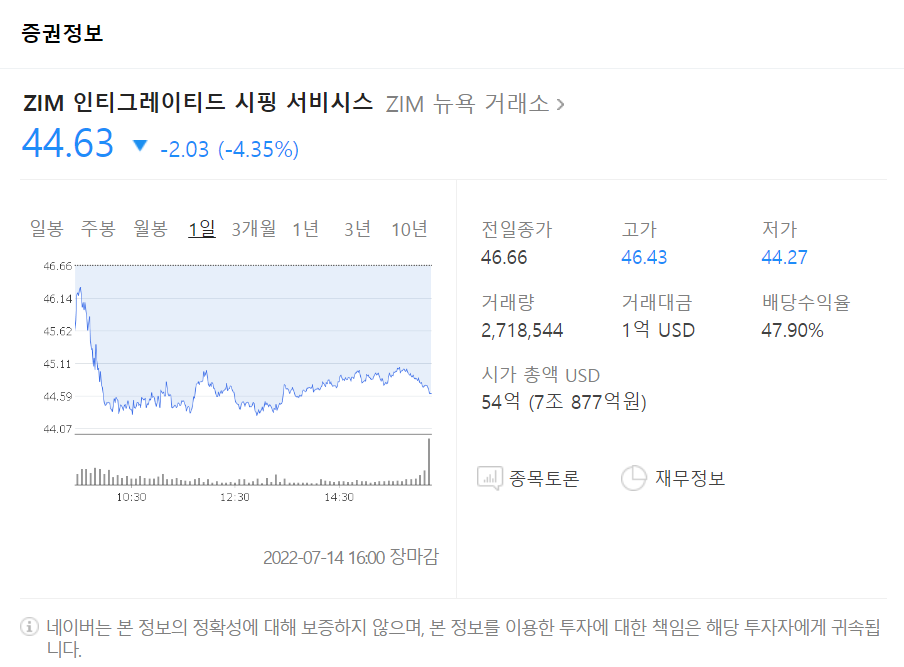The height and width of the screenshot is (667, 904).
Task: Select the 3개월 chart period tab
Action: click(254, 229)
